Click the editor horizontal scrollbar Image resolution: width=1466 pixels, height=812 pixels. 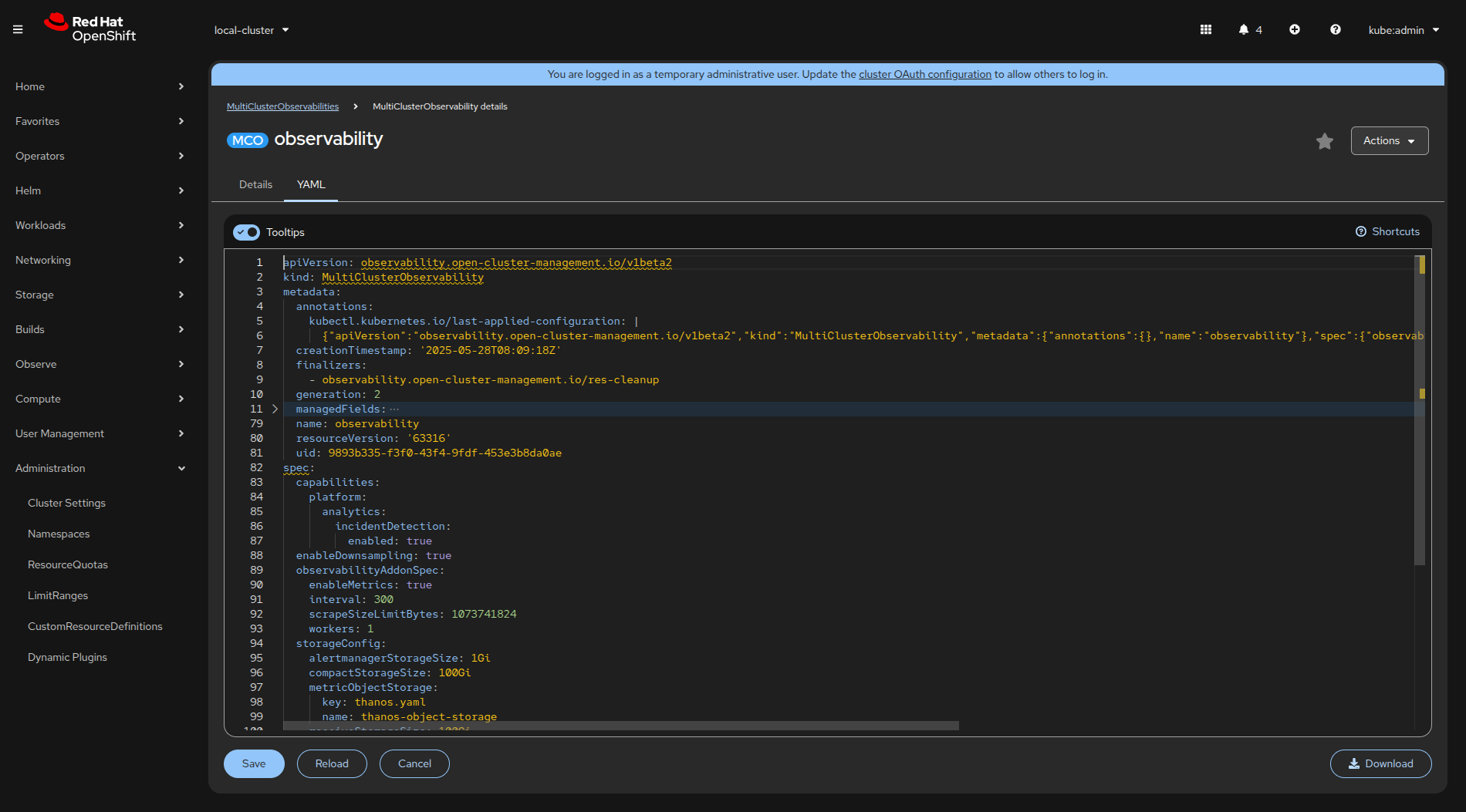coord(620,726)
